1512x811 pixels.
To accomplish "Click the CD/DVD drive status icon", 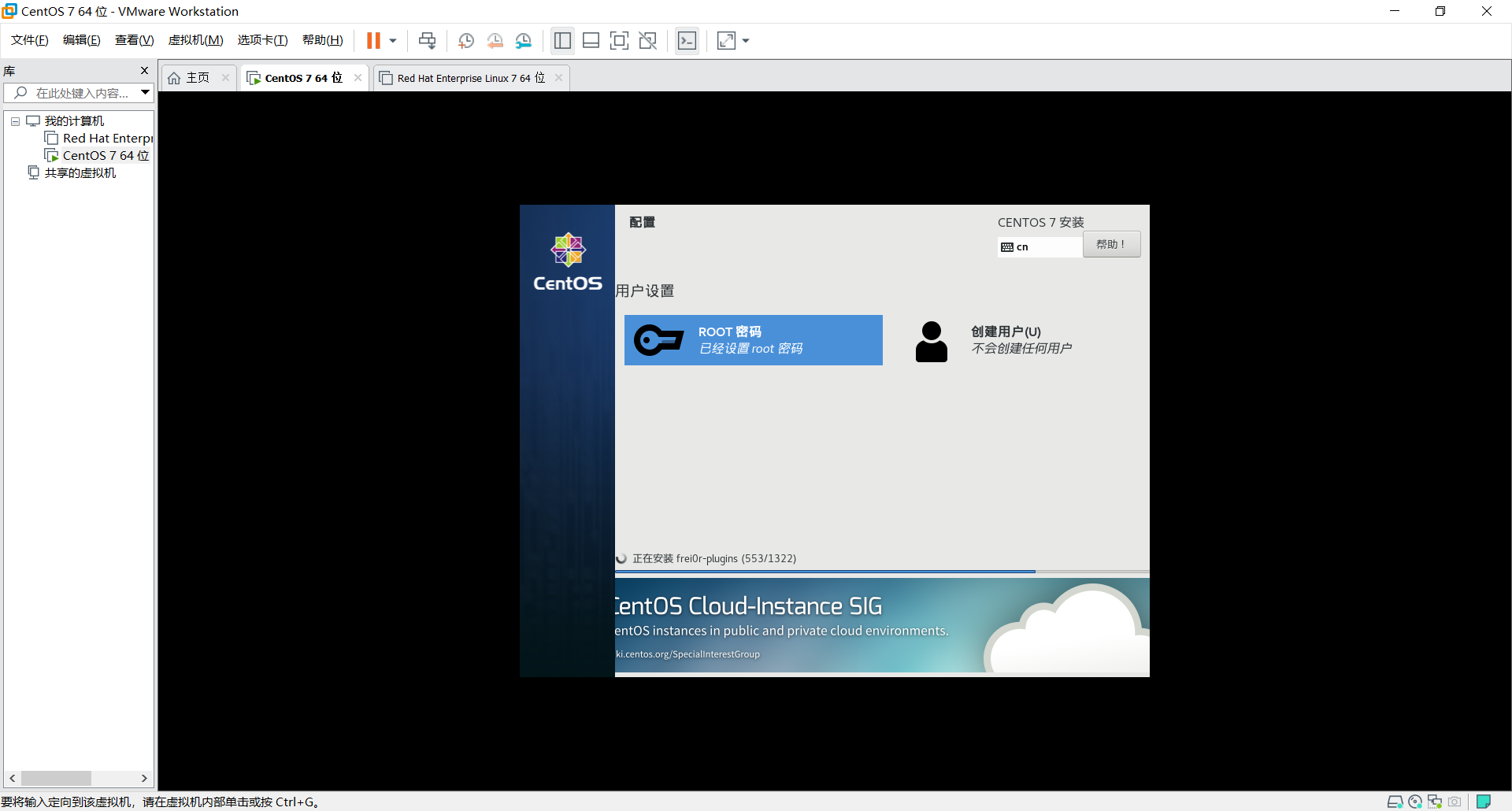I will (x=1415, y=802).
